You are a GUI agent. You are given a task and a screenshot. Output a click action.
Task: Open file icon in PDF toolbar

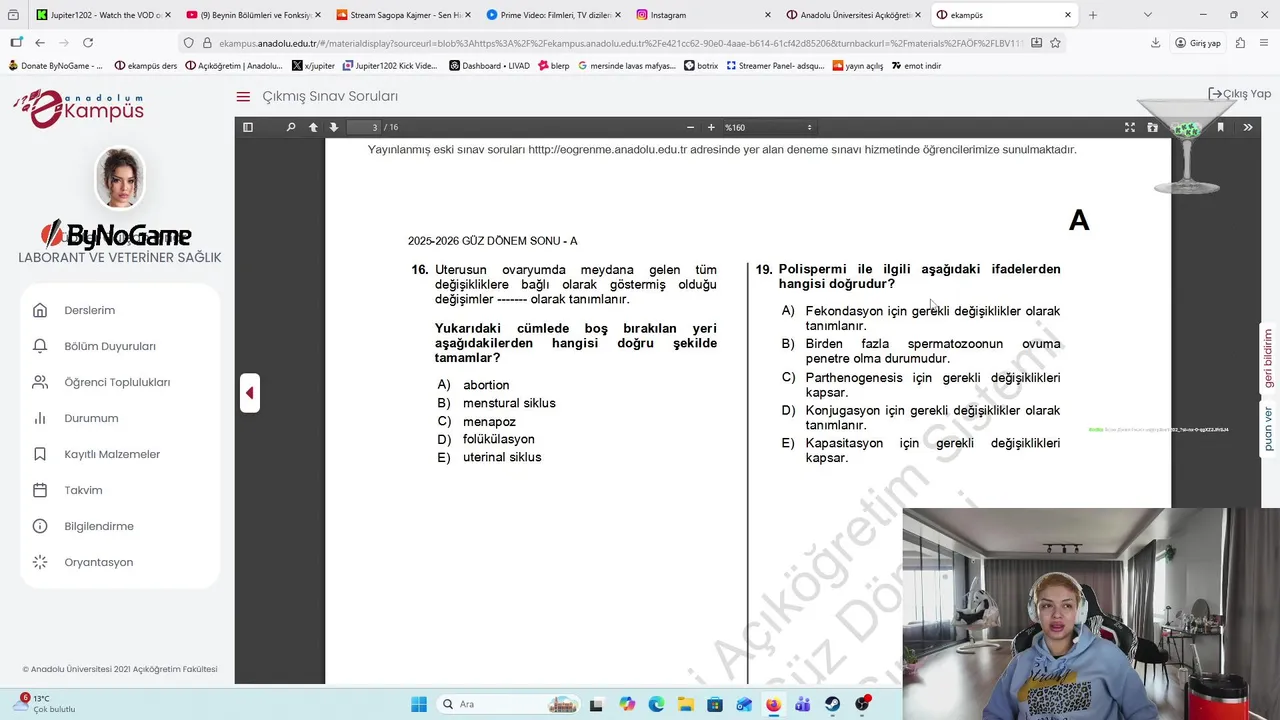(1153, 127)
